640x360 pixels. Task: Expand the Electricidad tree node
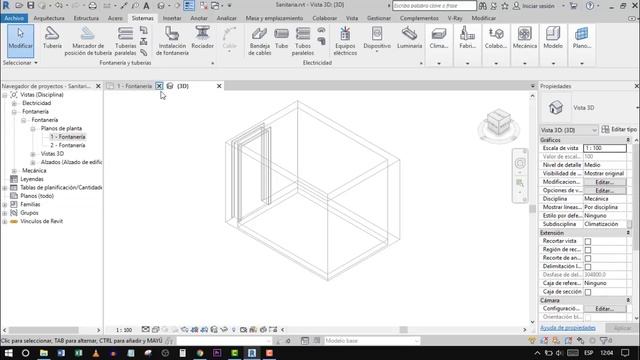pyautogui.click(x=14, y=103)
